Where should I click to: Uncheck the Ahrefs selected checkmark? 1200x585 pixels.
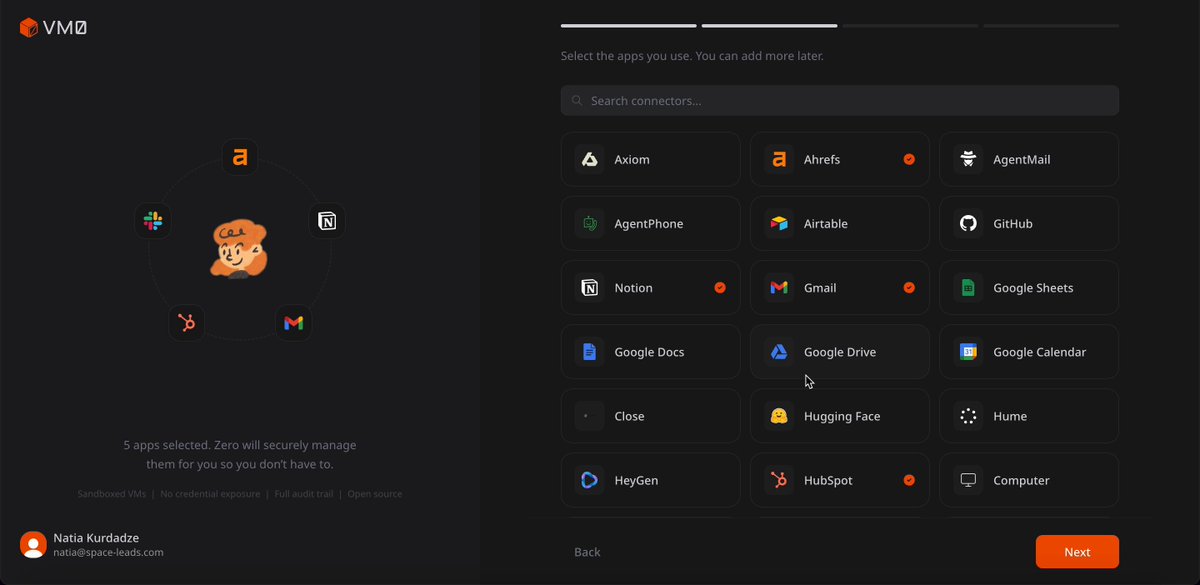(x=909, y=159)
